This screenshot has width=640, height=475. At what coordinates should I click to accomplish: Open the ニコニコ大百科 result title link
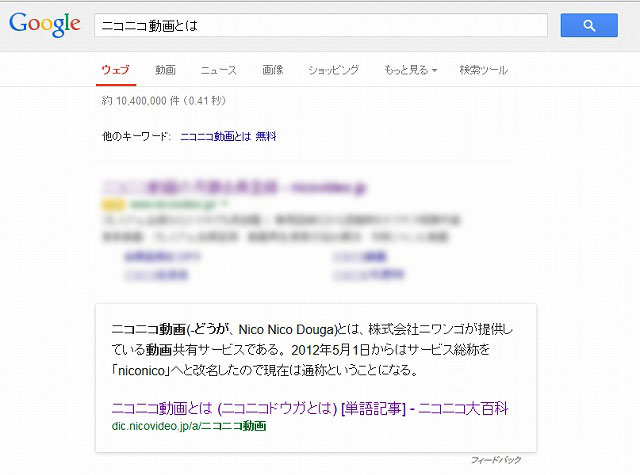tap(310, 408)
